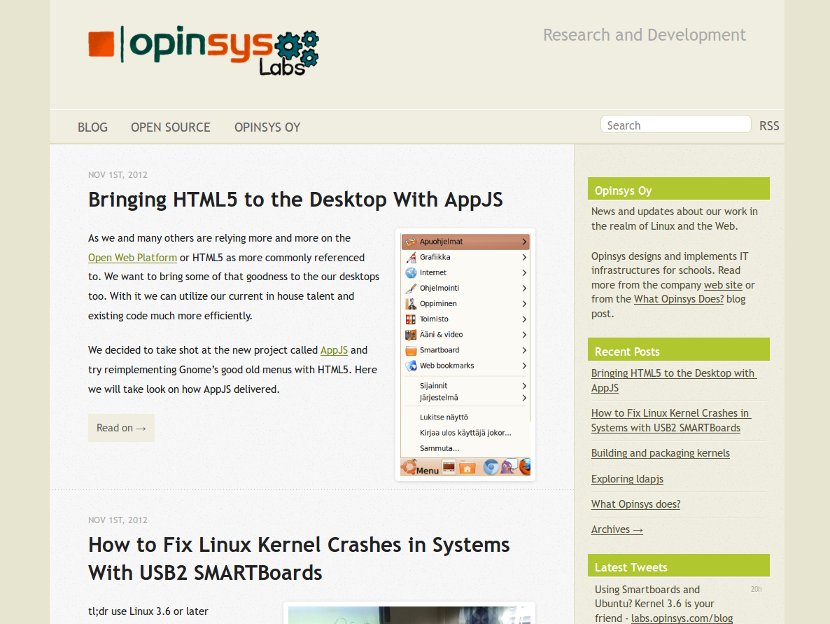The height and width of the screenshot is (624, 830).
Task: Click the Opinsys Labs logo
Action: point(204,51)
